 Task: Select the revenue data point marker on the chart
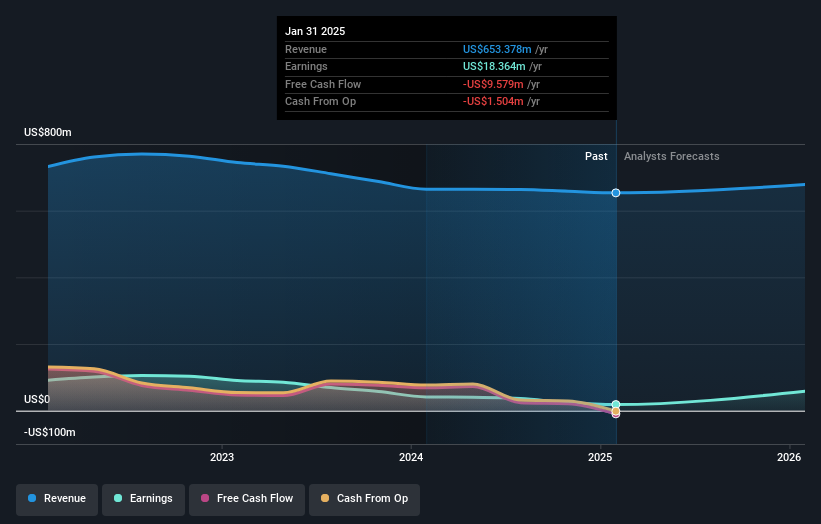[616, 193]
